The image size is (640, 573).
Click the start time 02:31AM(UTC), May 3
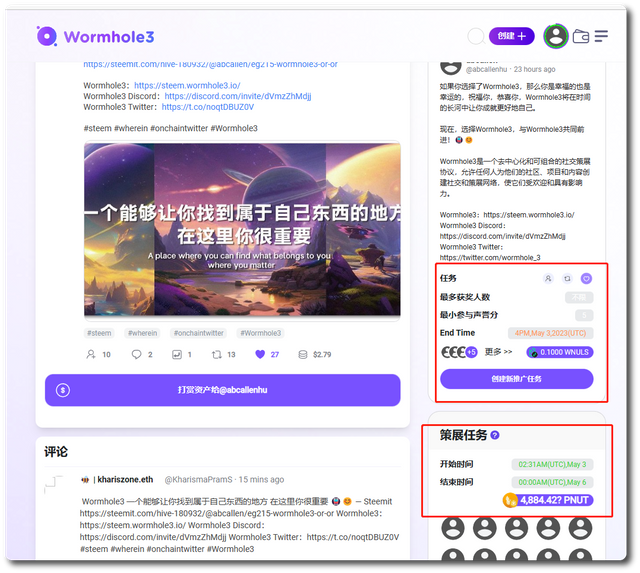552,464
